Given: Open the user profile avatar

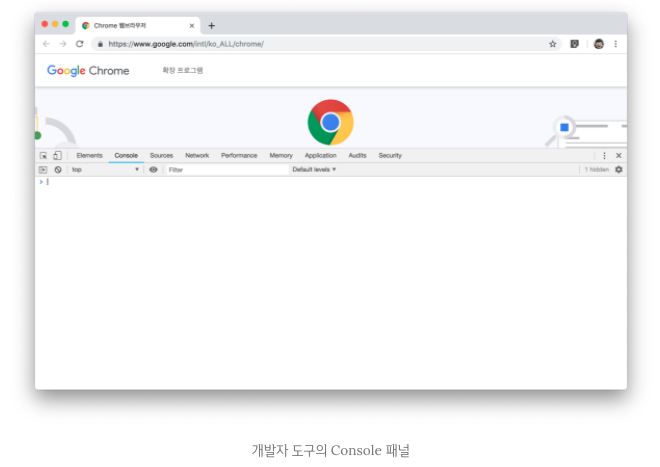Looking at the screenshot, I should pos(599,44).
